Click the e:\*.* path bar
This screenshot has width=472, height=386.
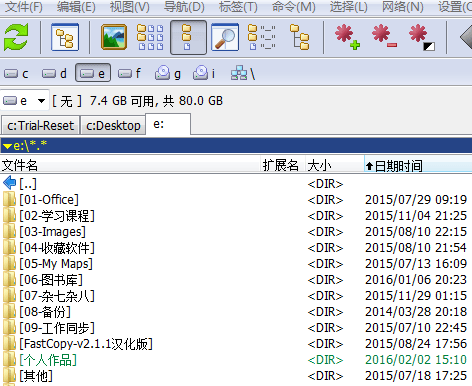236,146
